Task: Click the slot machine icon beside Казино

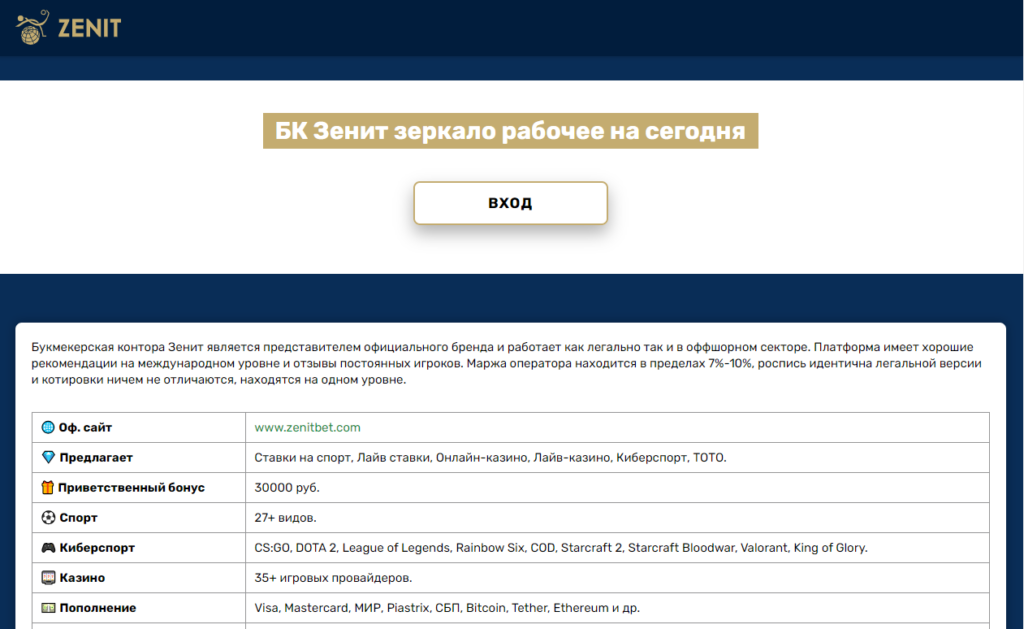Action: (x=48, y=577)
